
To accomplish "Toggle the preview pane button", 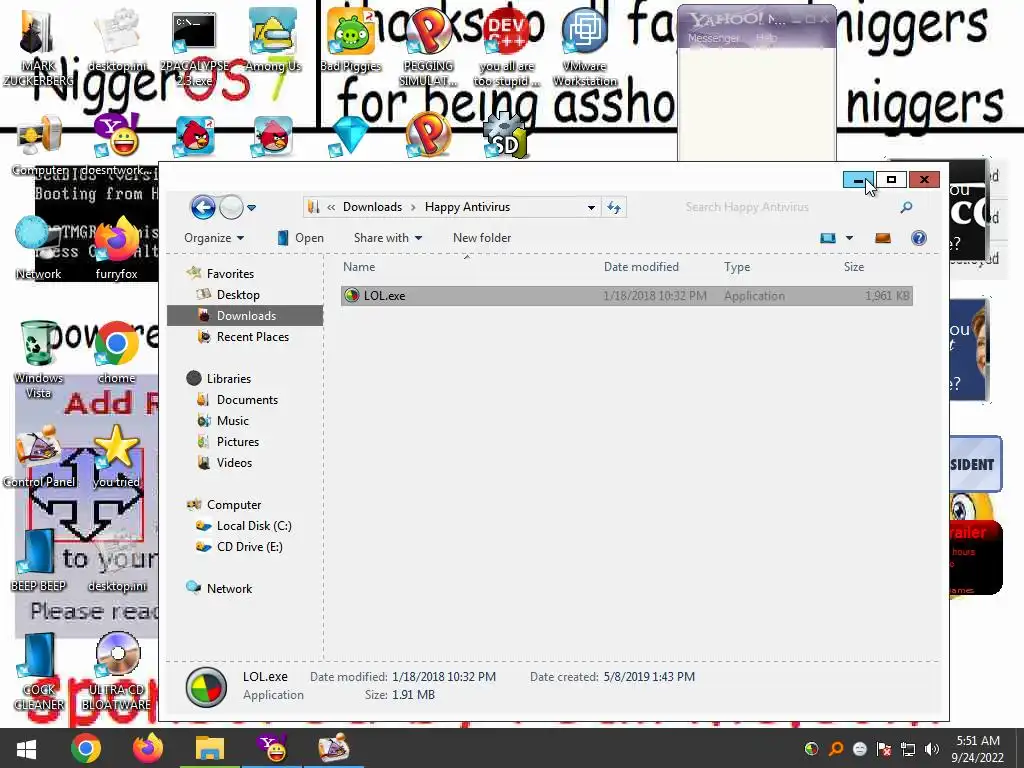I will point(882,238).
